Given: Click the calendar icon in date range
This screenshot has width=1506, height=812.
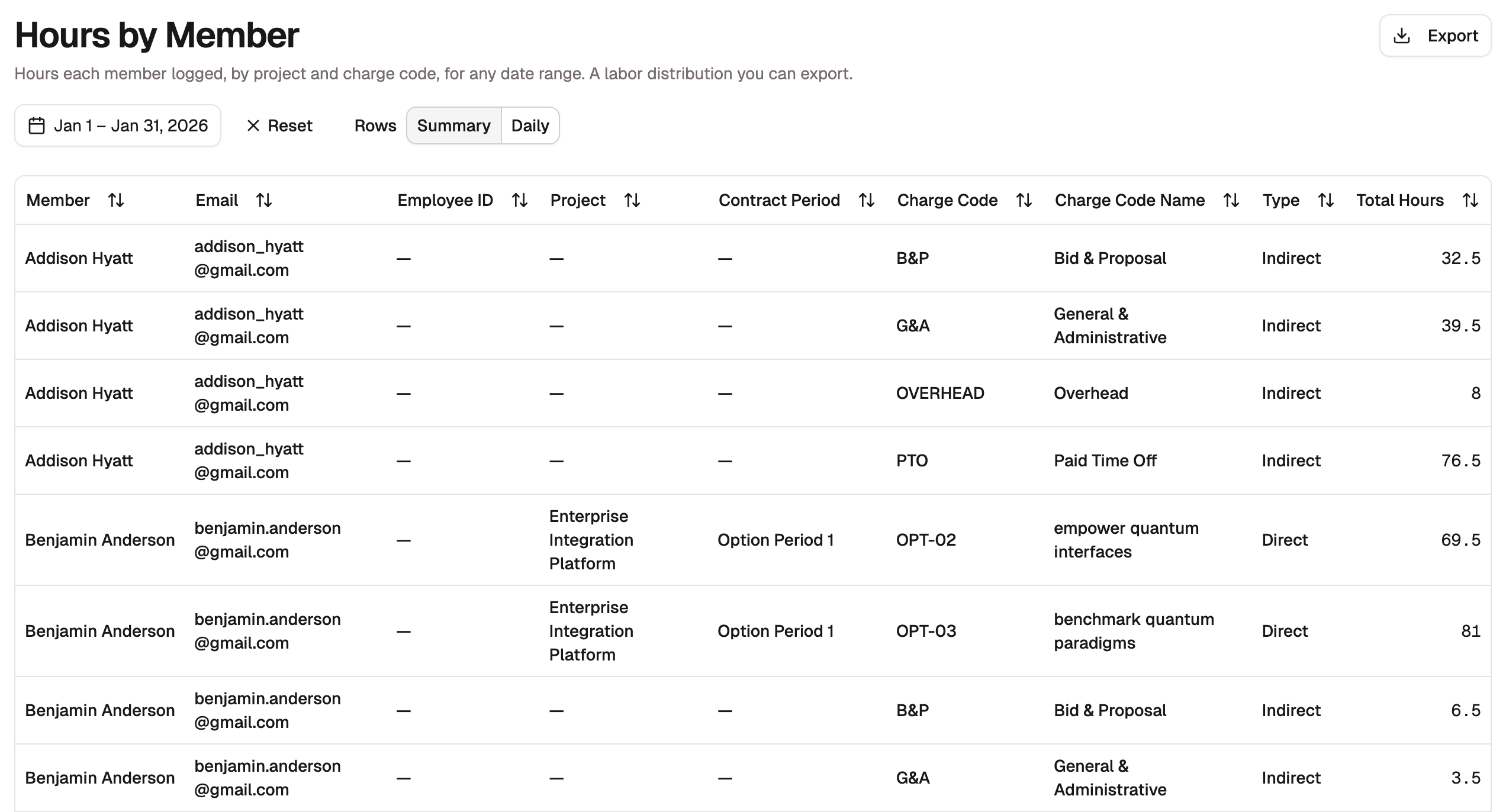Looking at the screenshot, I should click(37, 125).
